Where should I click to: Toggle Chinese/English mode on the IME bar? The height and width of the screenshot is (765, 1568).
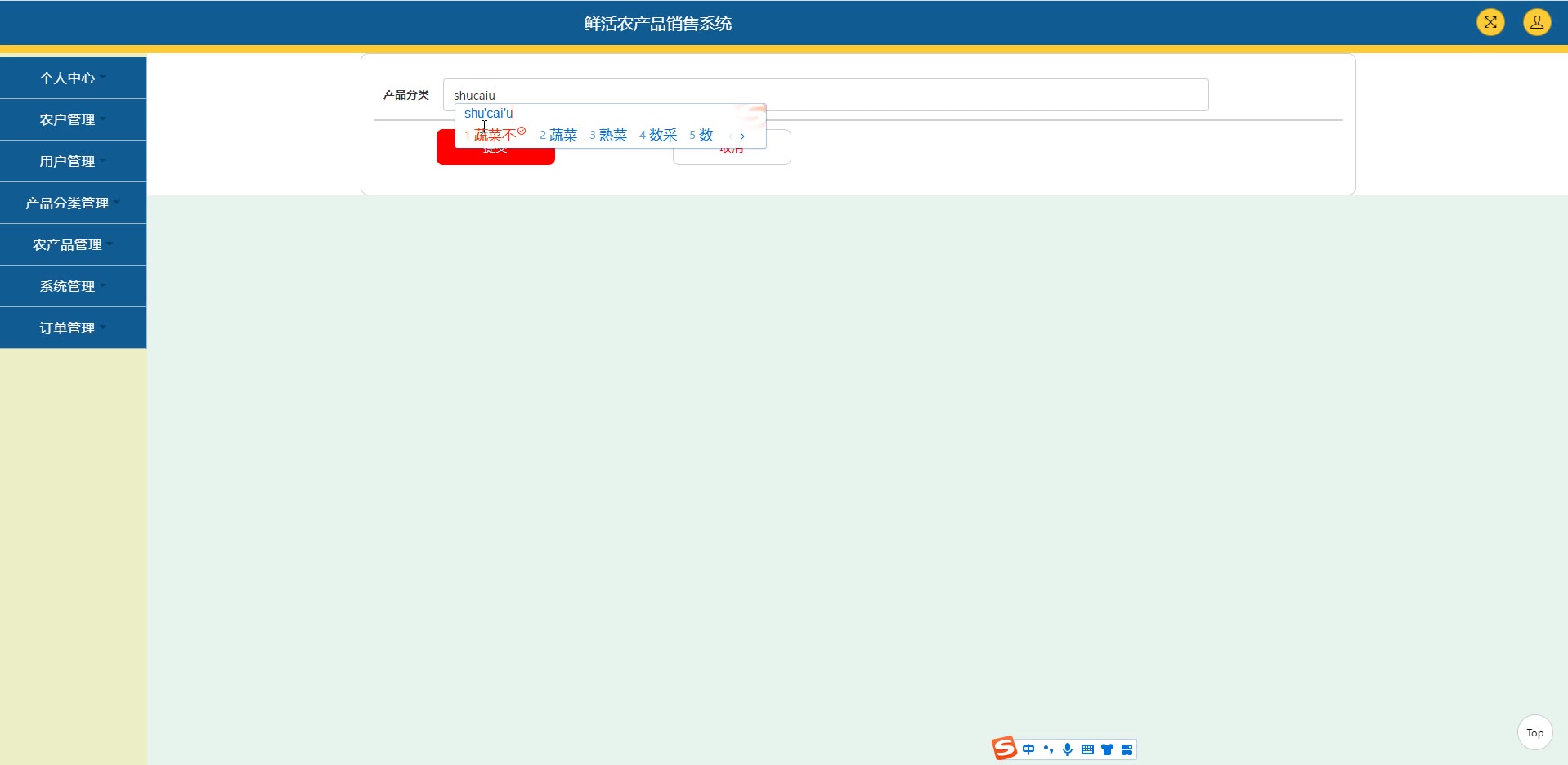tap(1028, 749)
